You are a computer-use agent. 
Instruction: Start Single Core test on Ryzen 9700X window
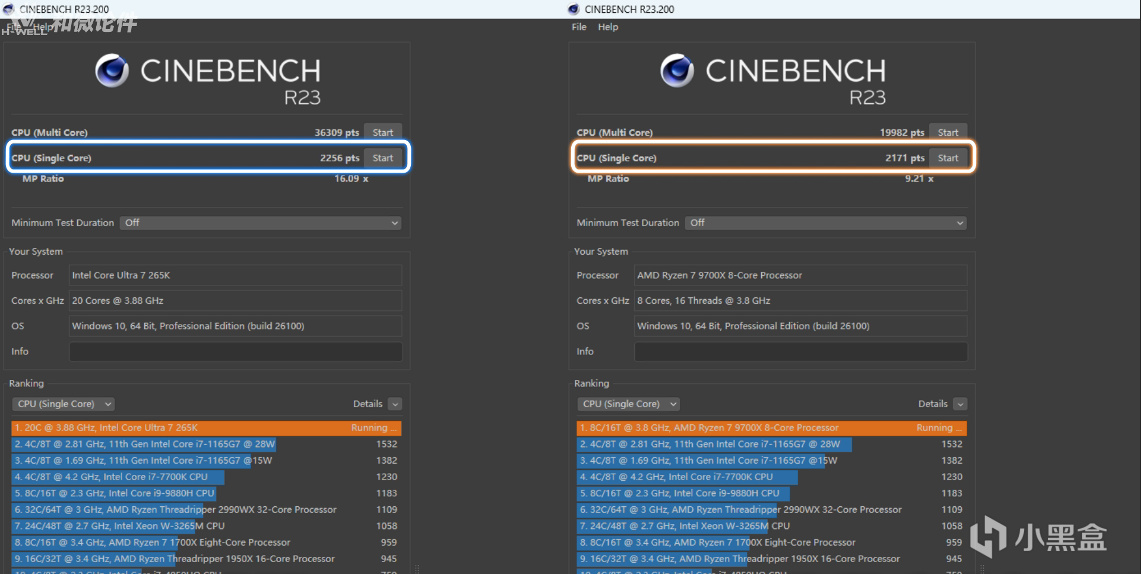point(948,158)
